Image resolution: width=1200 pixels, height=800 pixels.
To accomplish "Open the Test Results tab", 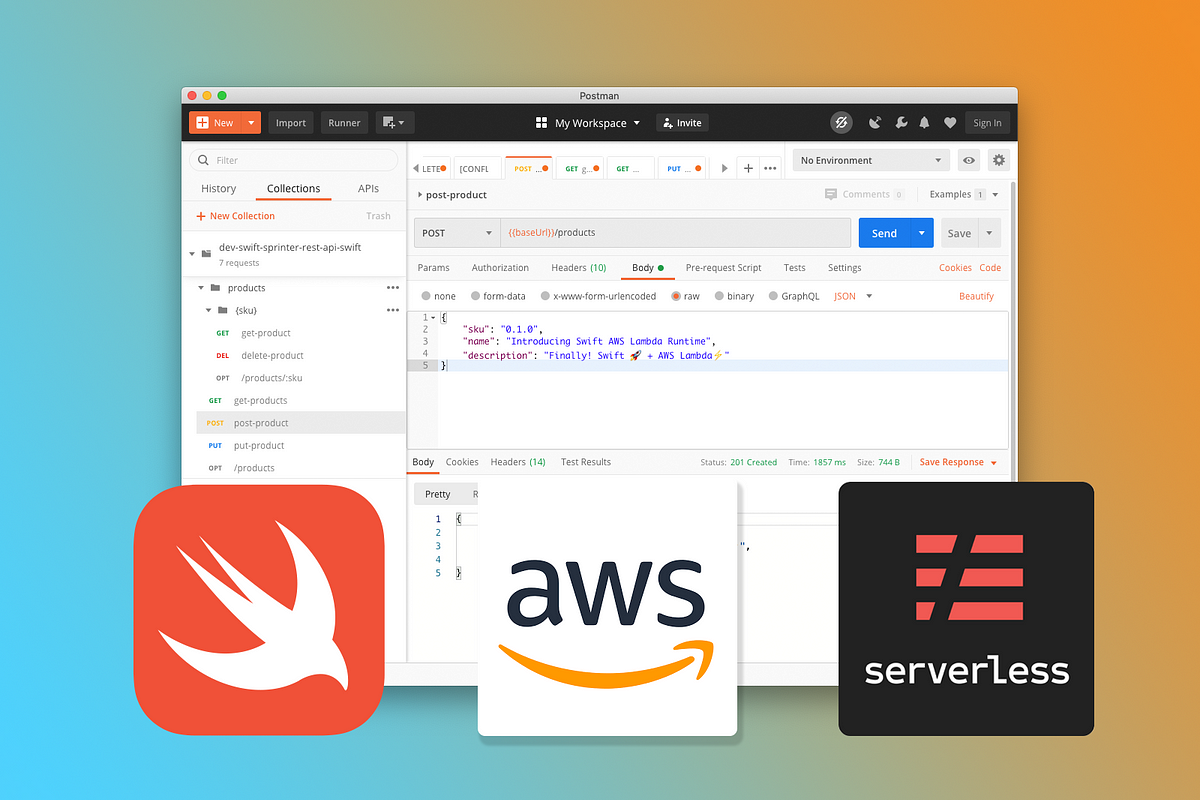I will click(586, 462).
